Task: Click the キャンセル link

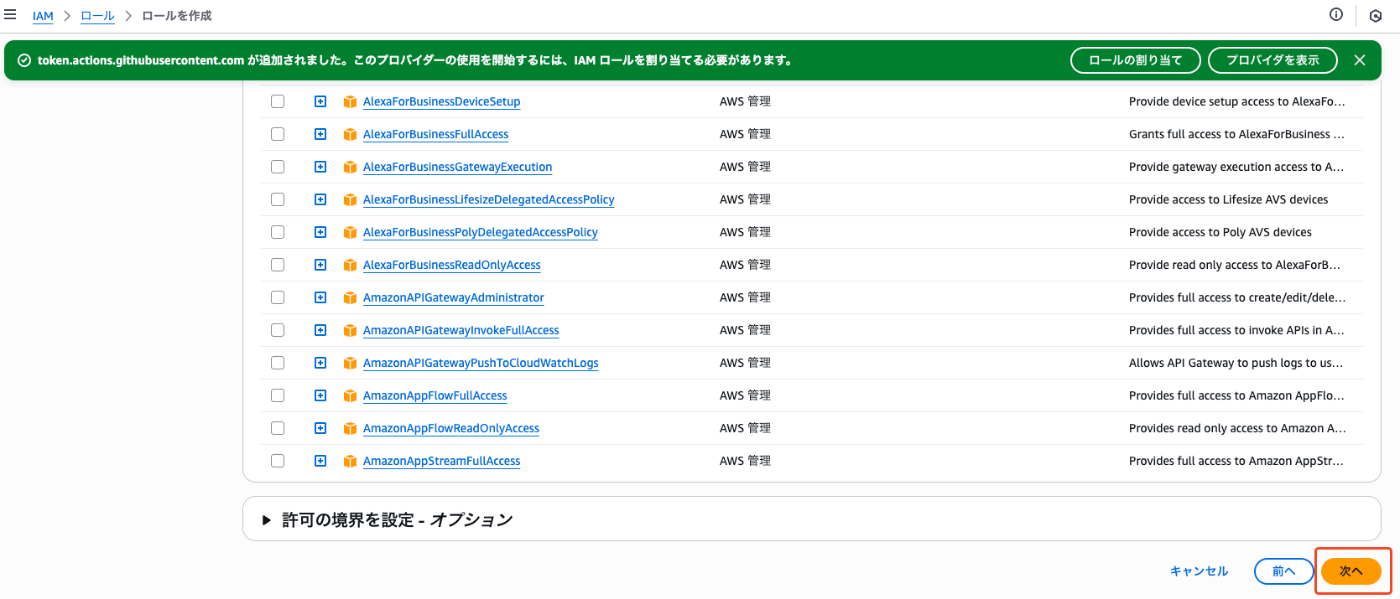Action: pos(1199,571)
